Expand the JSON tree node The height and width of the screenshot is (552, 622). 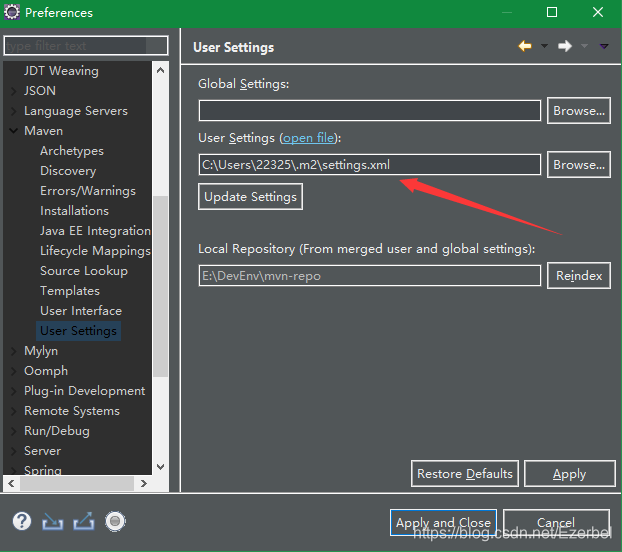tap(13, 91)
